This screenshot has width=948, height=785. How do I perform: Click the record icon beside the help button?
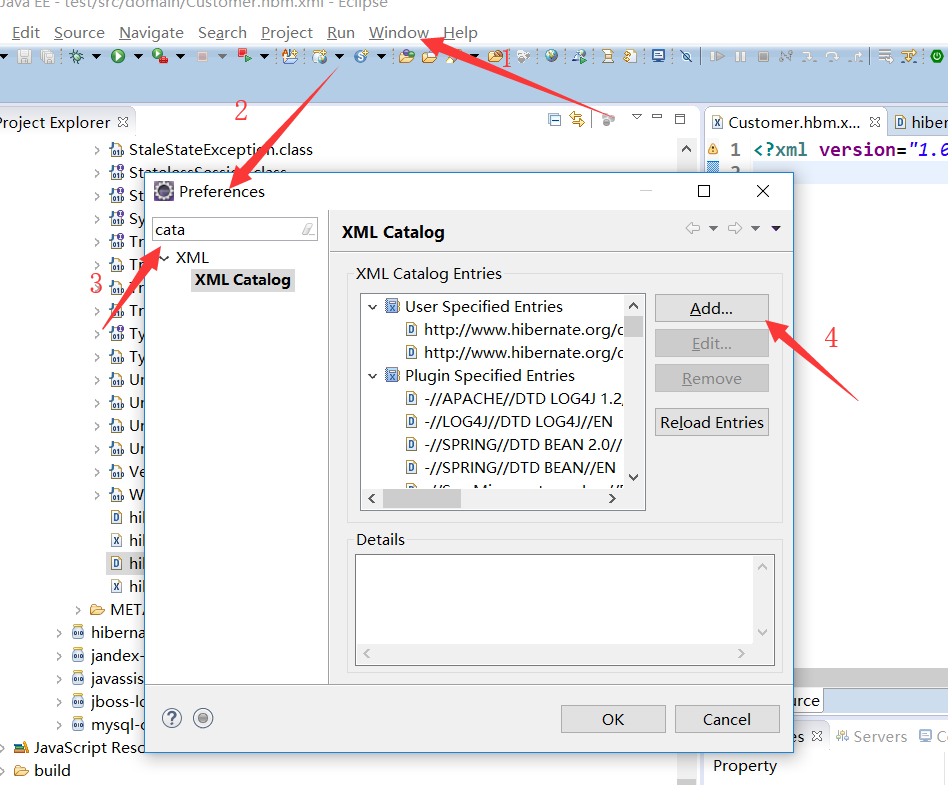tap(203, 718)
